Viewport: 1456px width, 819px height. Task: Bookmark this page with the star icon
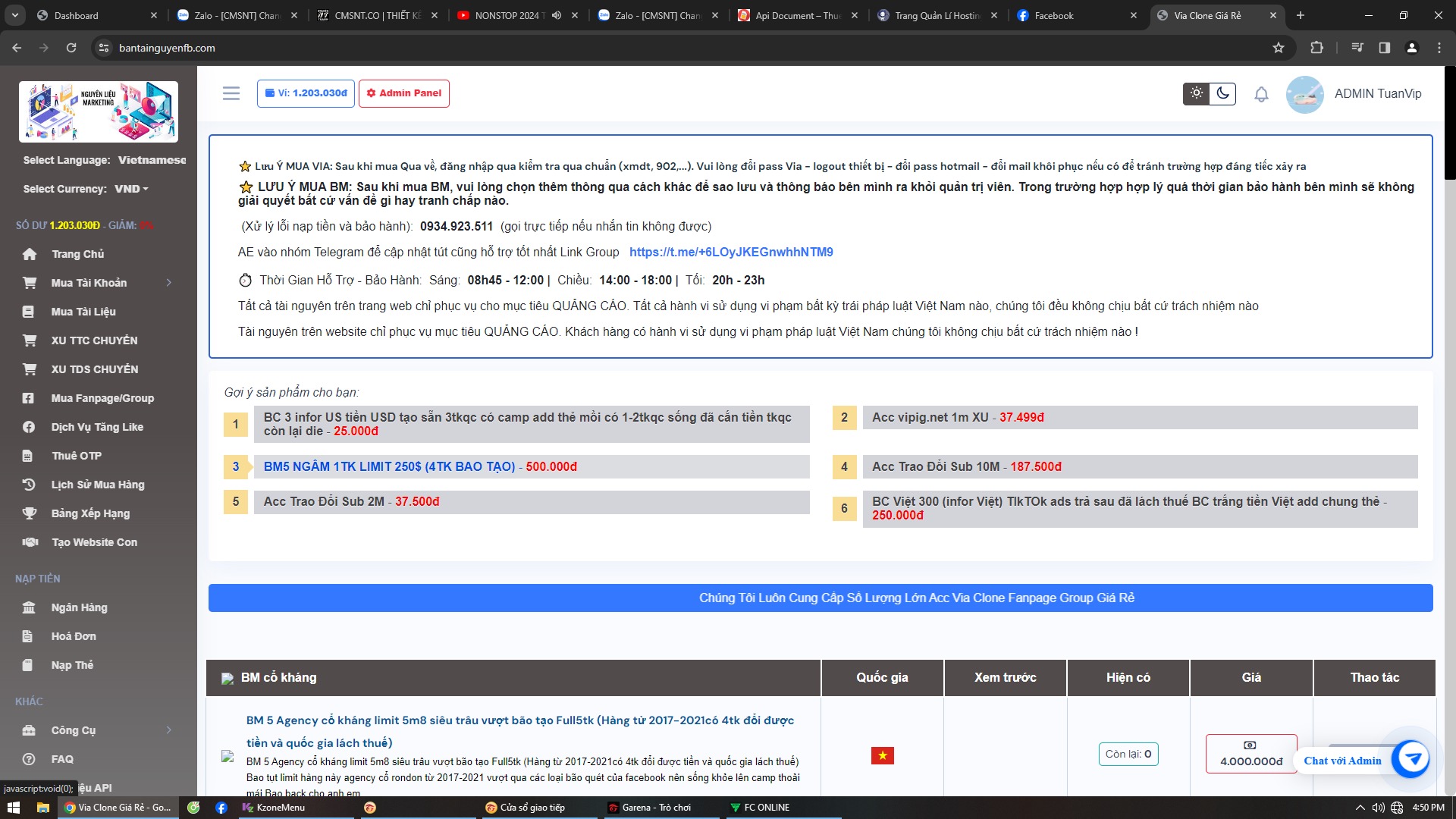click(x=1279, y=48)
